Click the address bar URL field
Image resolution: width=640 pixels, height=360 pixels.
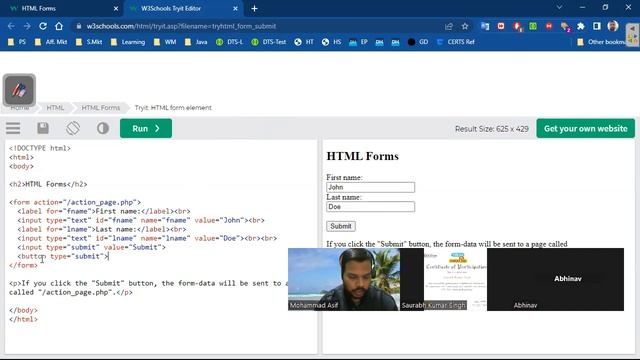[261, 26]
